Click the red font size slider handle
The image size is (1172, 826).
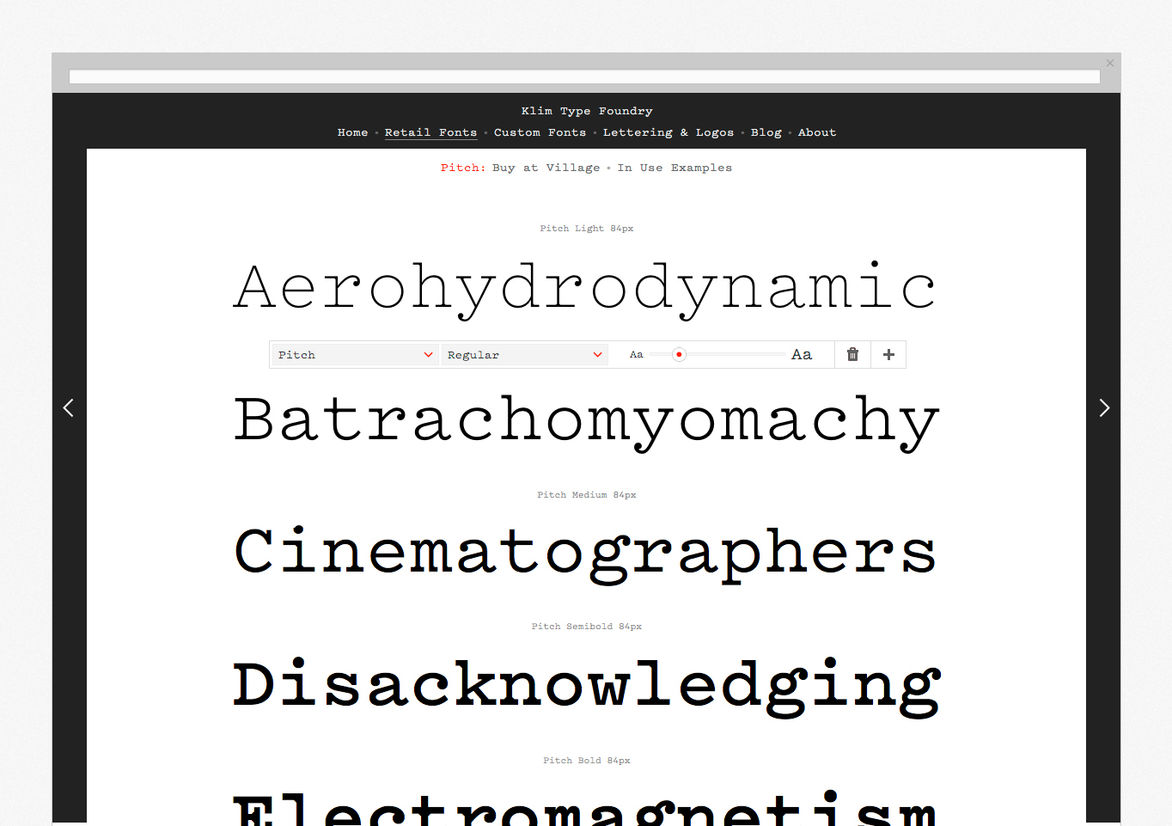pos(679,354)
